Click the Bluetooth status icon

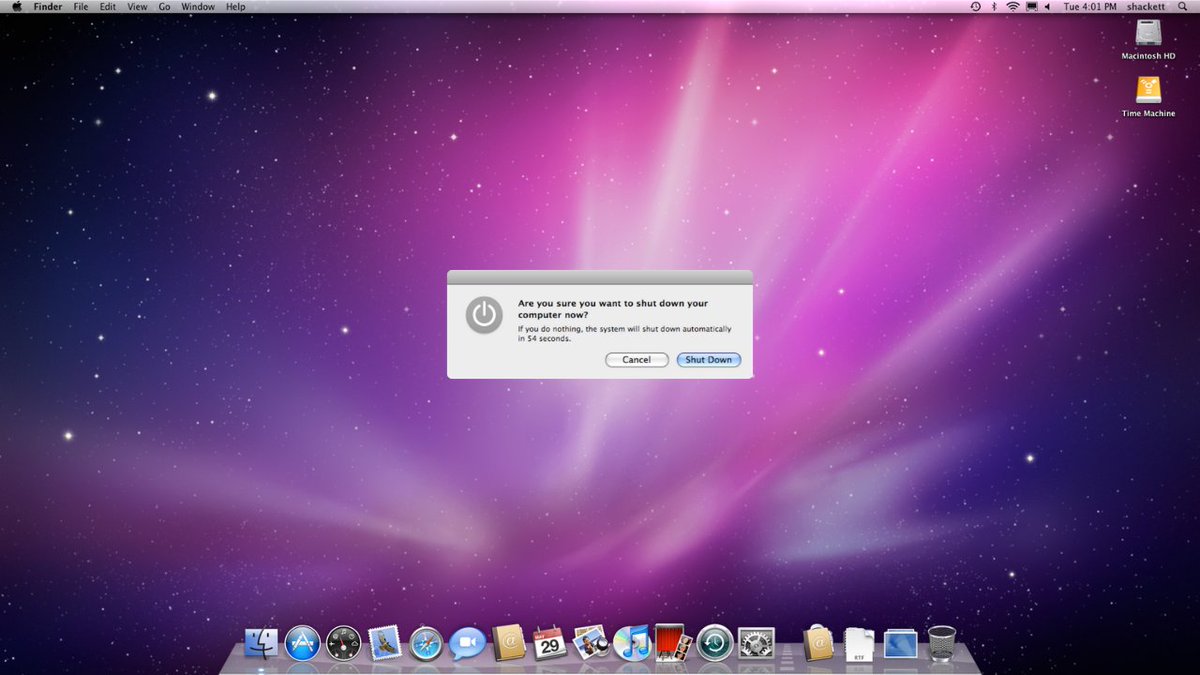[994, 7]
